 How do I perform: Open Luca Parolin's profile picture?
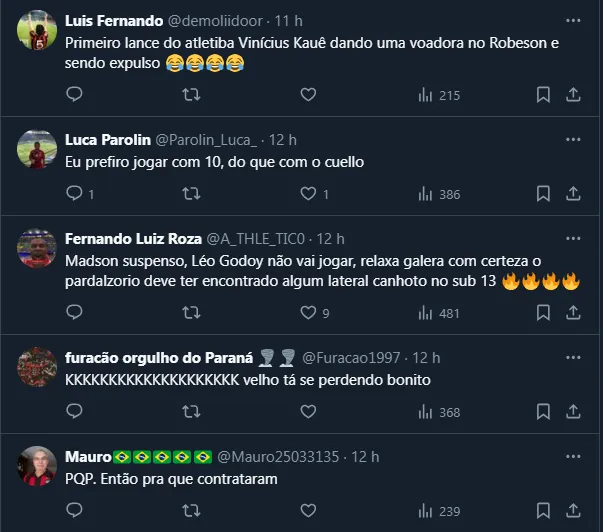[37, 149]
